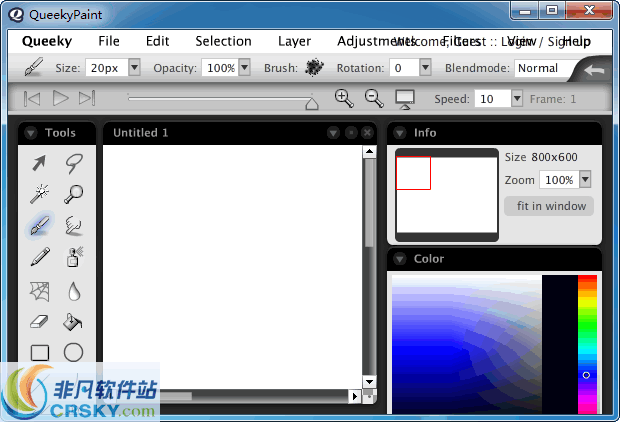
Task: Click the horizontal scrollbar right arrow
Action: 354,396
